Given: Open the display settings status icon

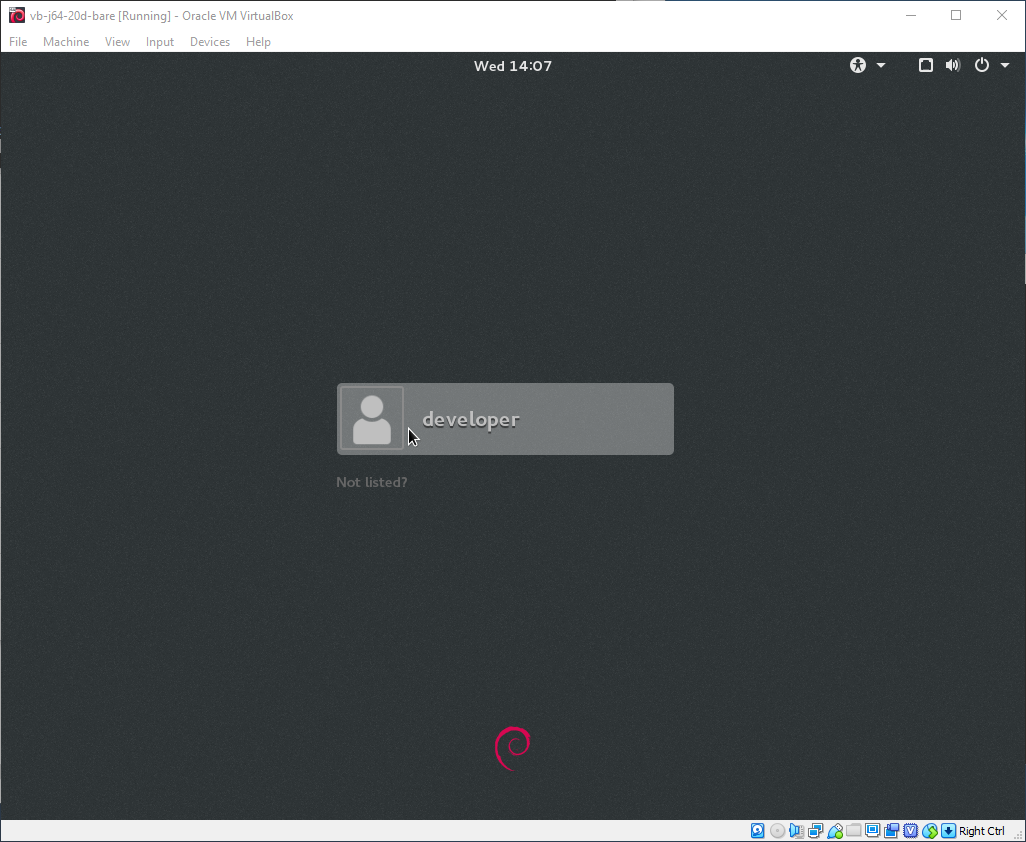Looking at the screenshot, I should click(872, 831).
